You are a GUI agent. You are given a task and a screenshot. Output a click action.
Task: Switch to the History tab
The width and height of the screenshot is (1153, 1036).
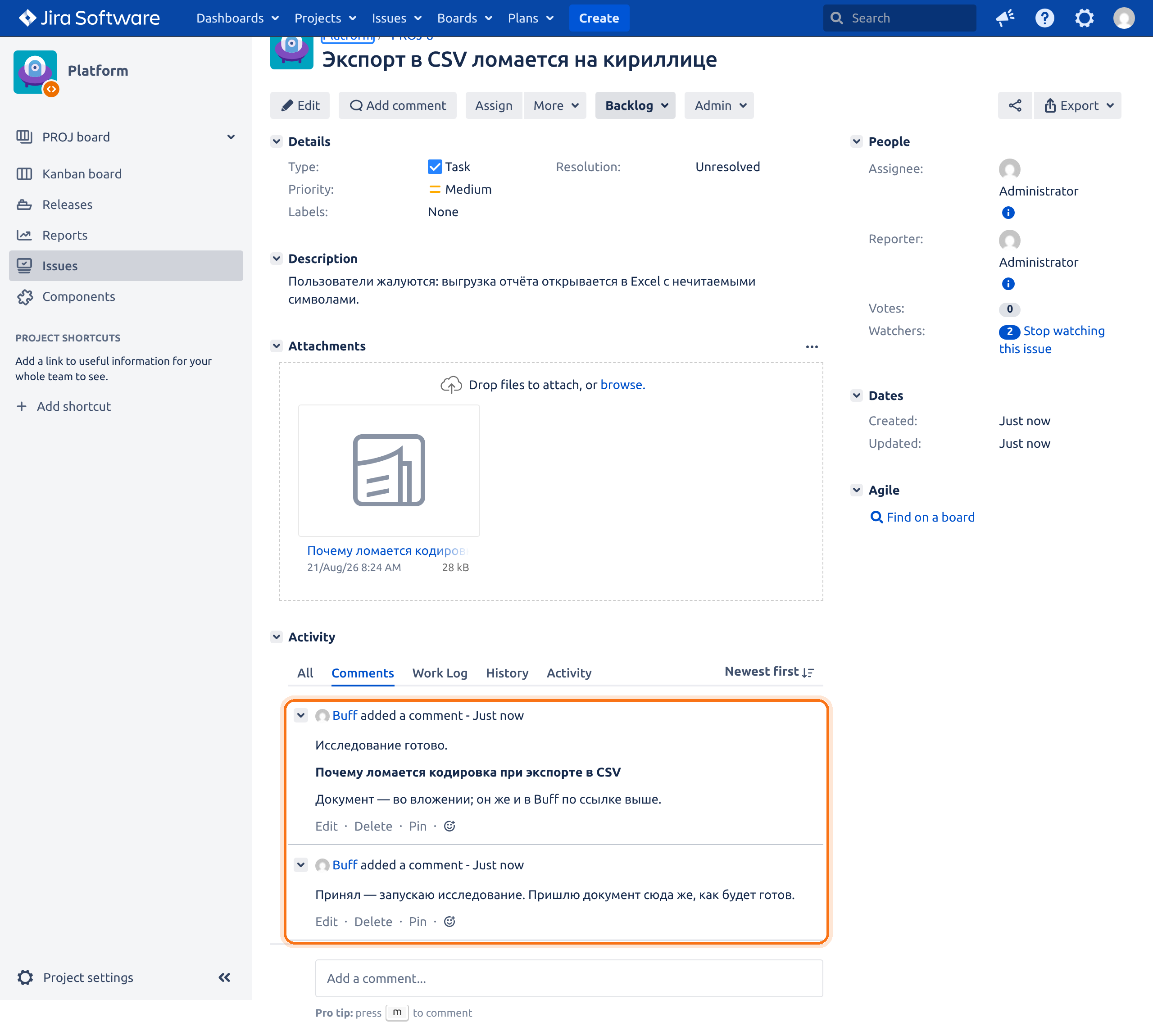507,673
